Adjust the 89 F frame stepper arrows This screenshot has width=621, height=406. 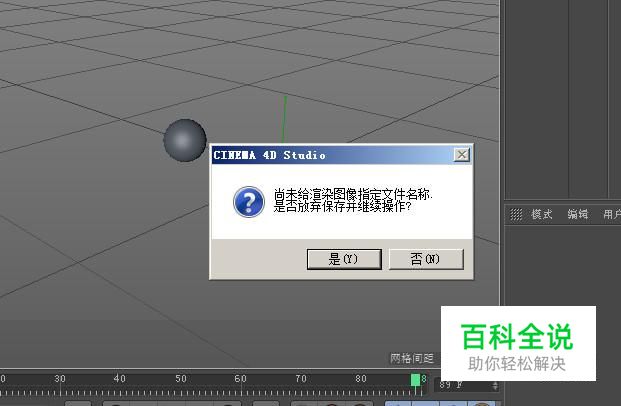495,385
